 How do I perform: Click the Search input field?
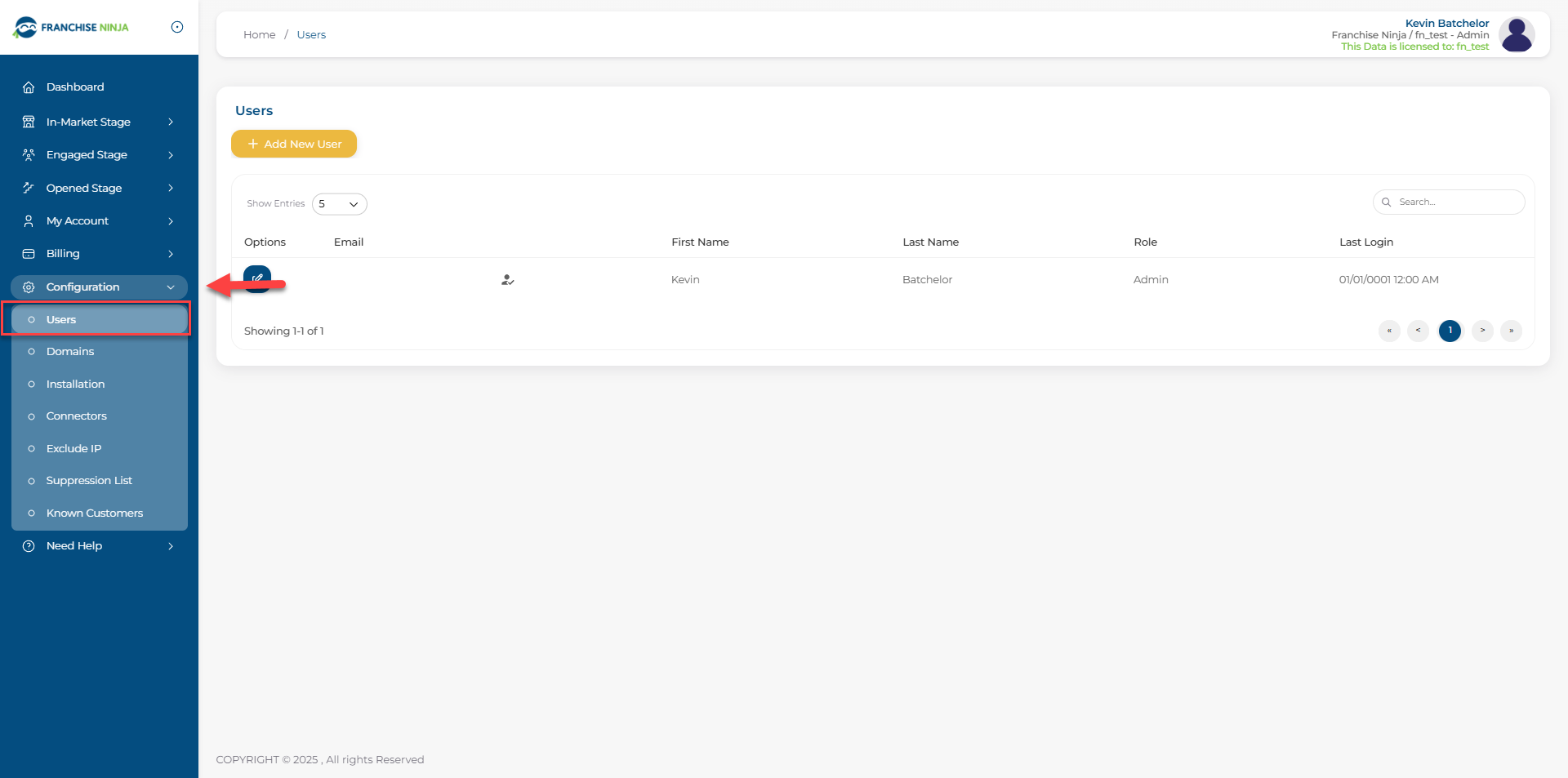[1449, 202]
